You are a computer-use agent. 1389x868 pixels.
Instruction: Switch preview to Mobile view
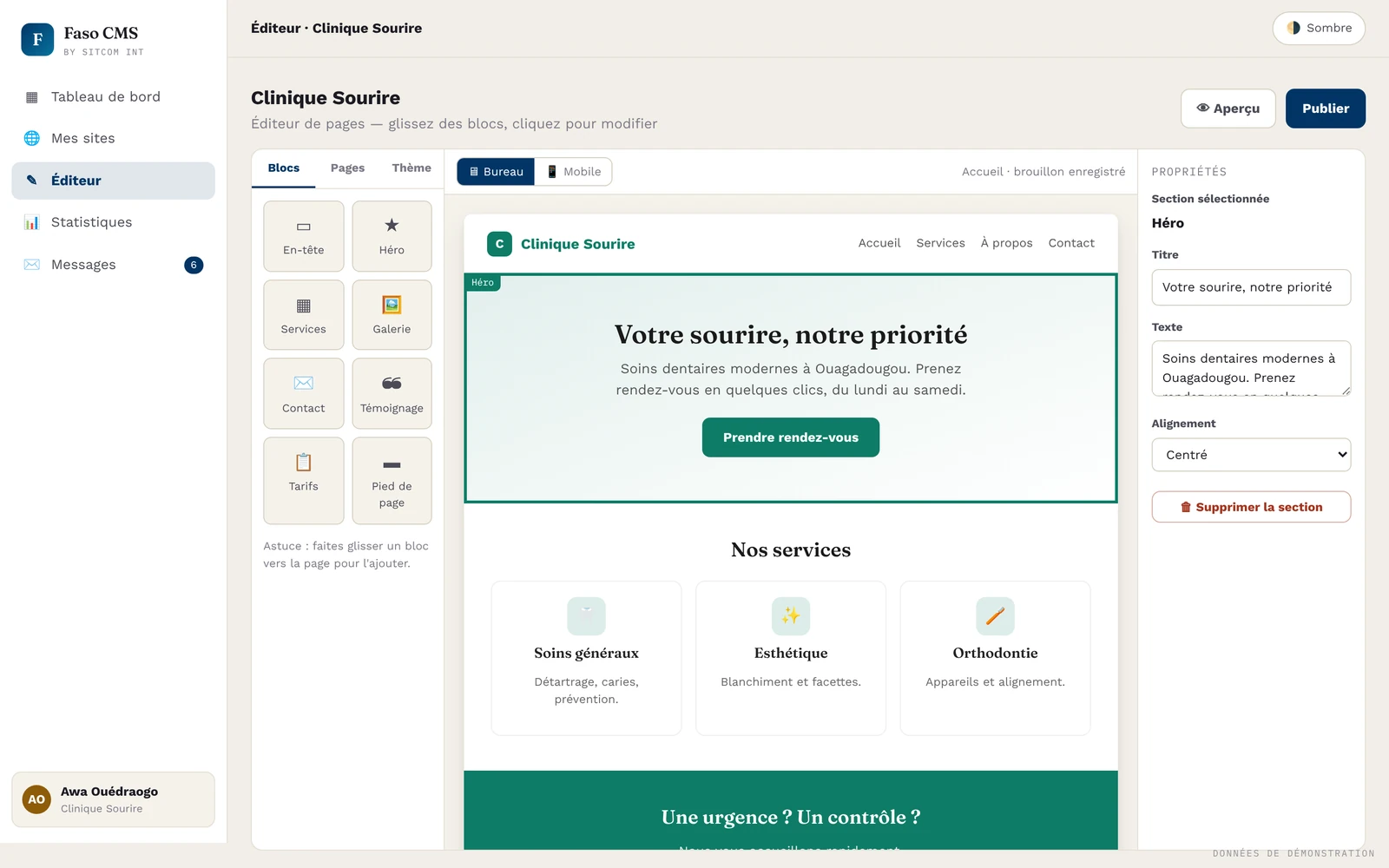point(574,172)
